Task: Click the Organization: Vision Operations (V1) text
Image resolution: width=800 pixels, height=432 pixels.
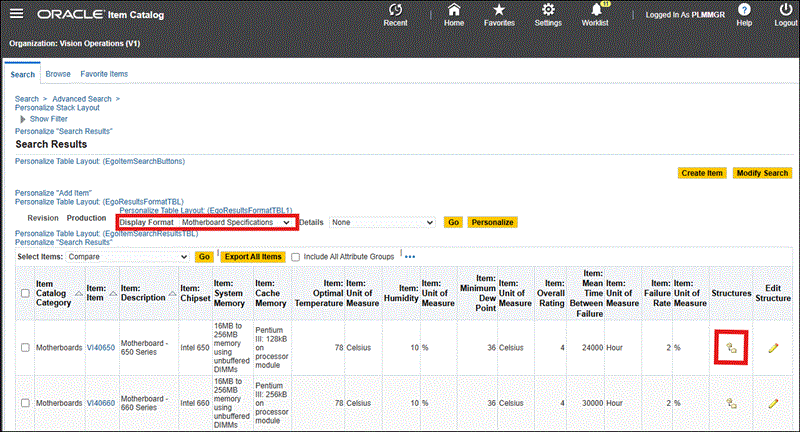Action: pyautogui.click(x=74, y=44)
